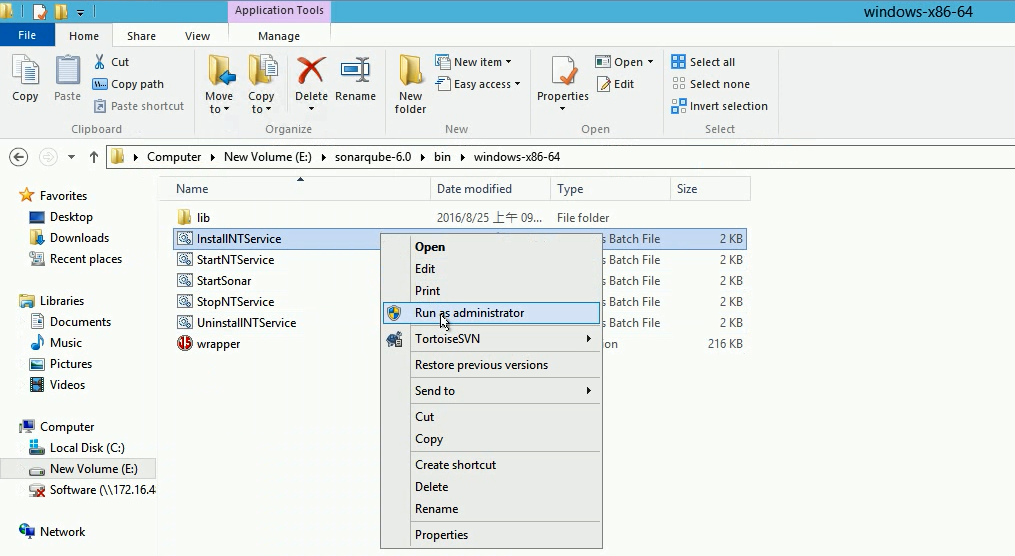
Task: Click Copy path in the ribbon
Action: pyautogui.click(x=128, y=84)
